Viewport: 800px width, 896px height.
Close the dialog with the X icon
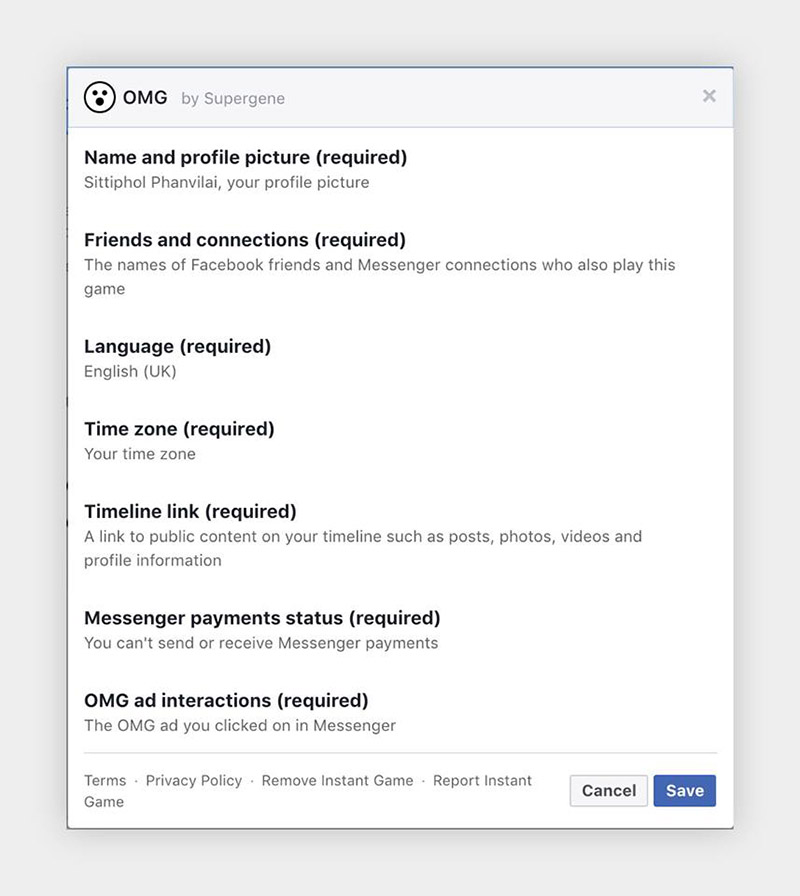click(709, 96)
